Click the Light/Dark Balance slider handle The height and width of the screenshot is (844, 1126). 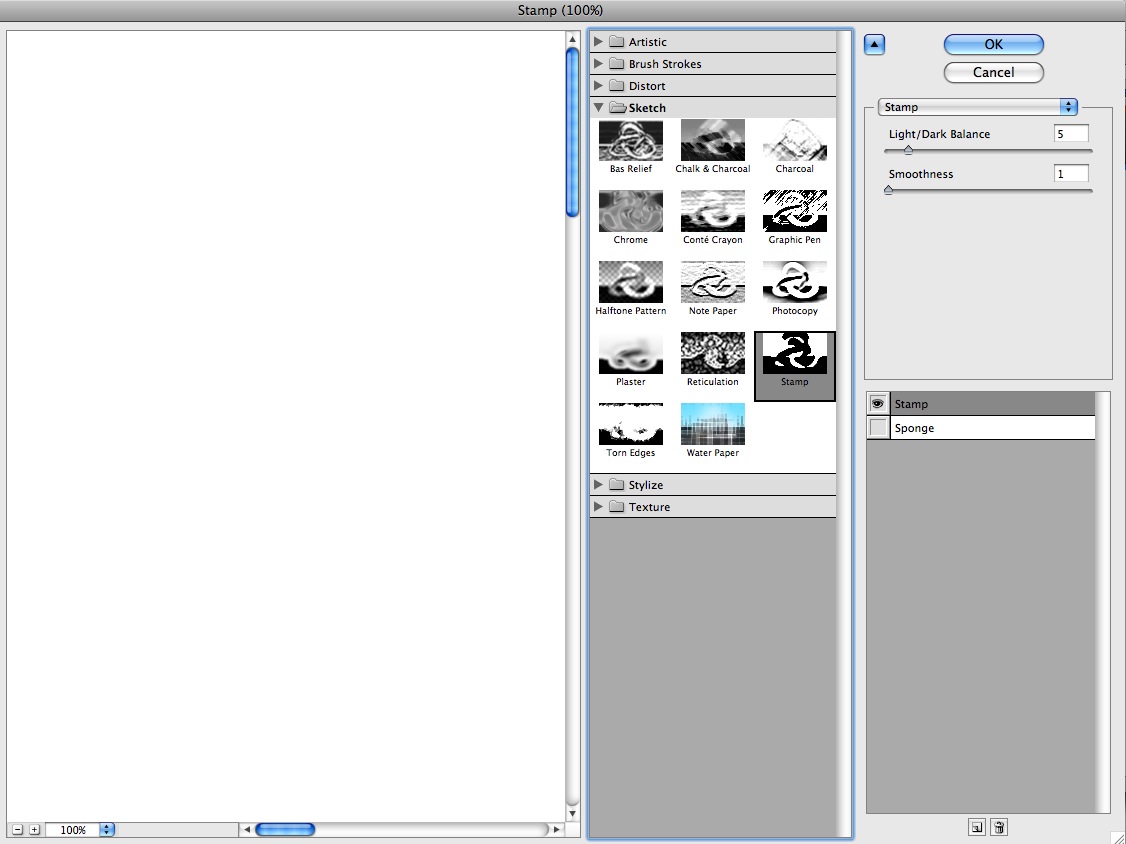pos(908,150)
